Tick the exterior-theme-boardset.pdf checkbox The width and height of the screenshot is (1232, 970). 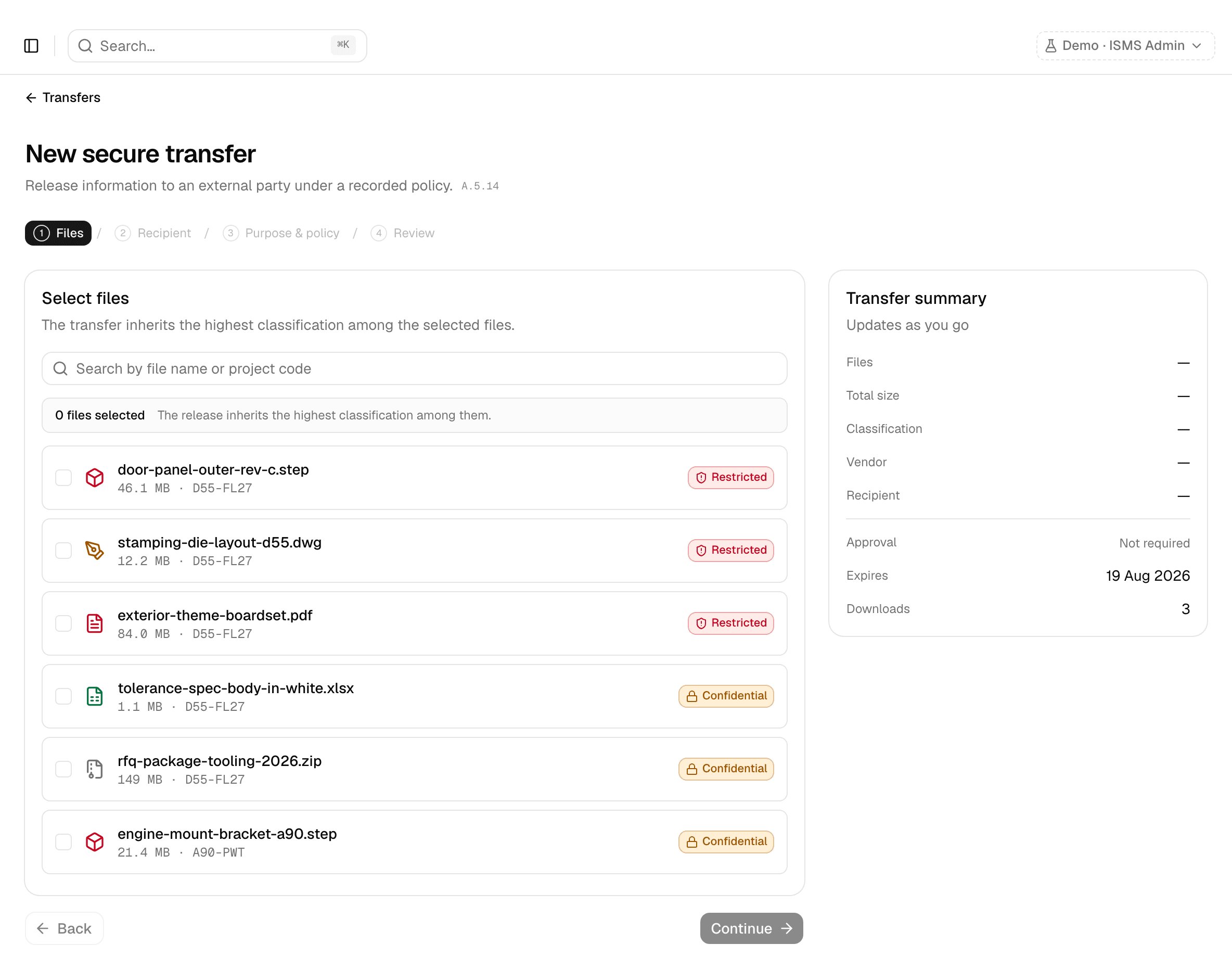pyautogui.click(x=63, y=623)
